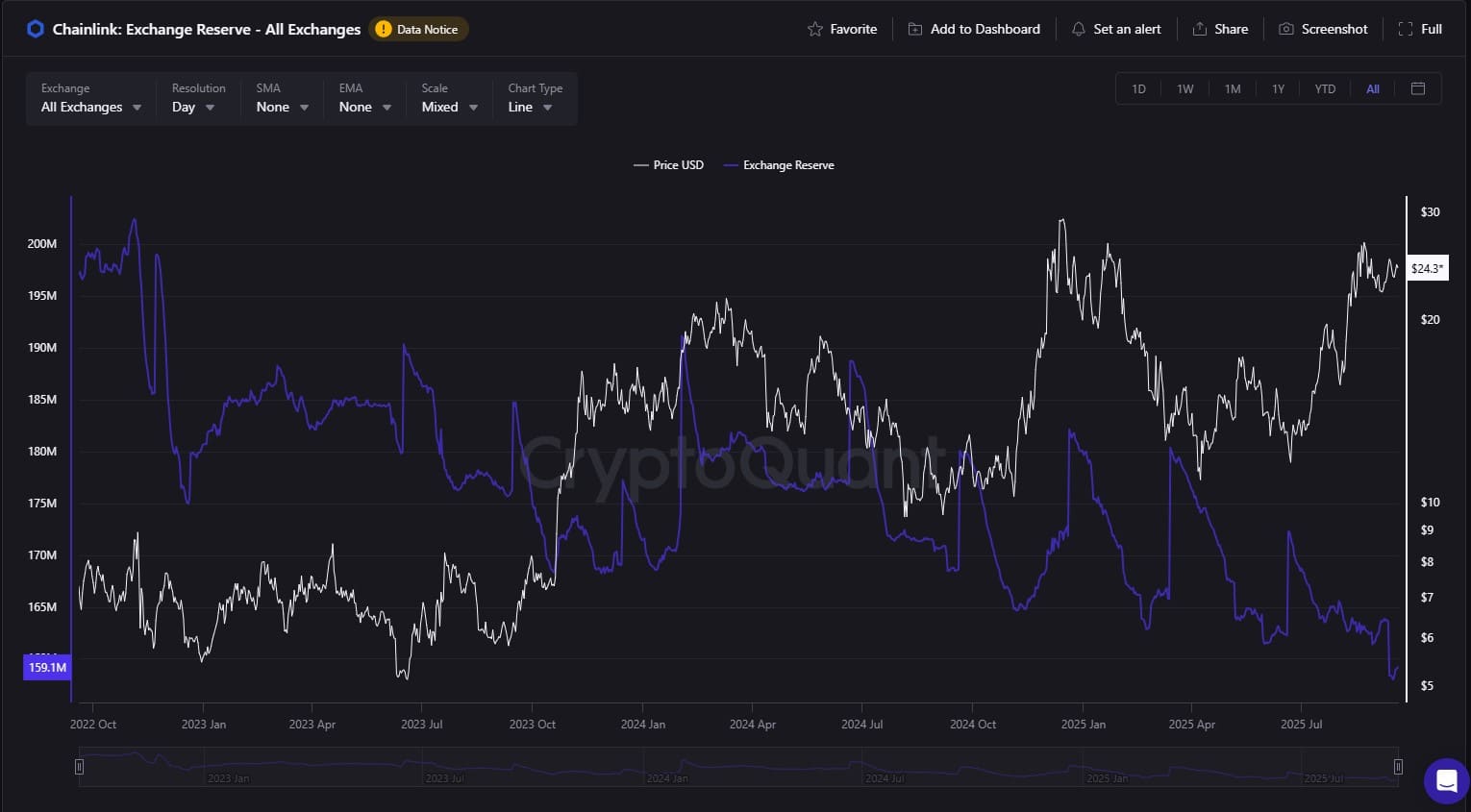
Task: Click the $10 right axis label
Action: (1431, 503)
